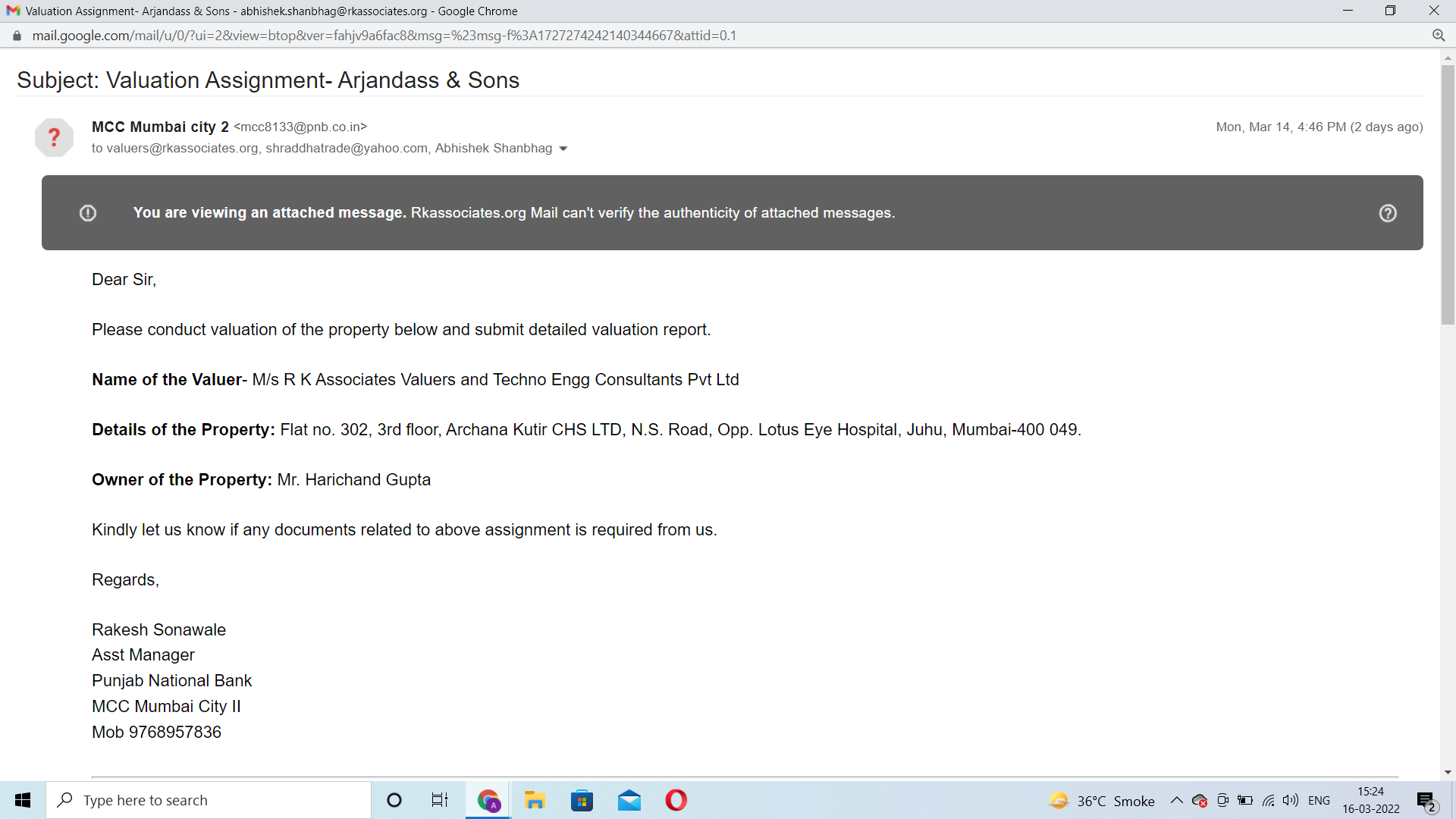Click the sender name MCC Mumbai city 2

click(x=160, y=127)
